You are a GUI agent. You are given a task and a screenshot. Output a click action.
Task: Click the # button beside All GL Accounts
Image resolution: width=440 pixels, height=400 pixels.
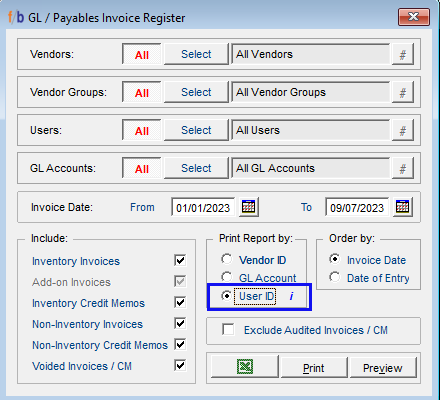coord(403,168)
